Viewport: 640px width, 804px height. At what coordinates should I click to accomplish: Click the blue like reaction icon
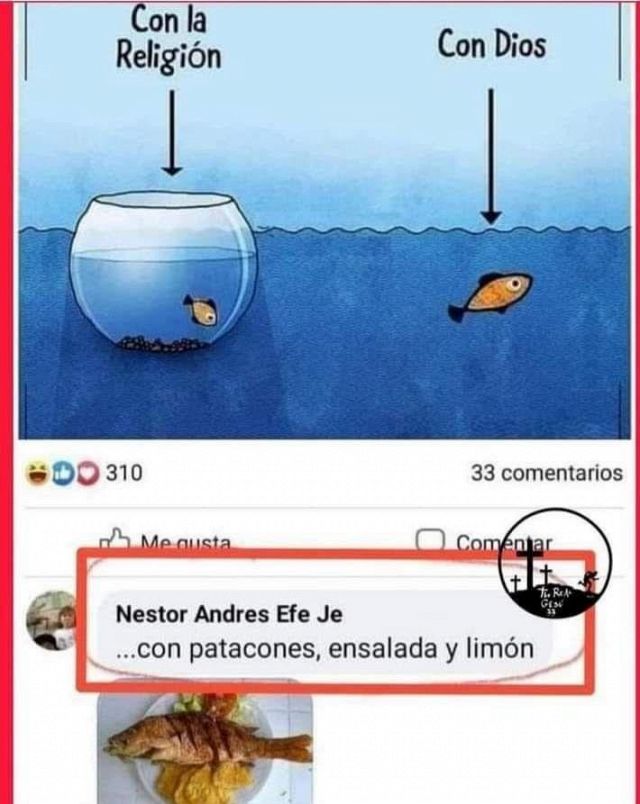(64, 473)
